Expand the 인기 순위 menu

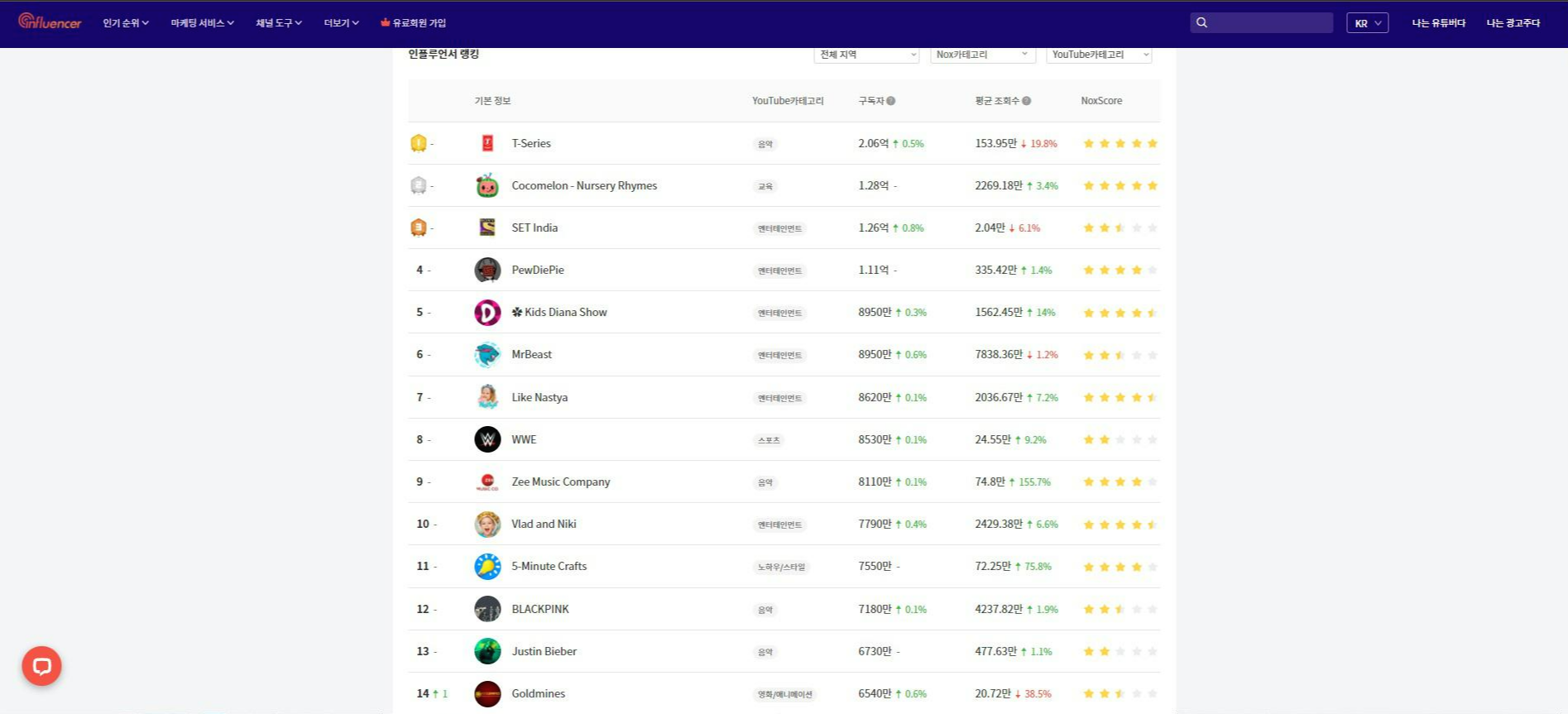pyautogui.click(x=126, y=23)
